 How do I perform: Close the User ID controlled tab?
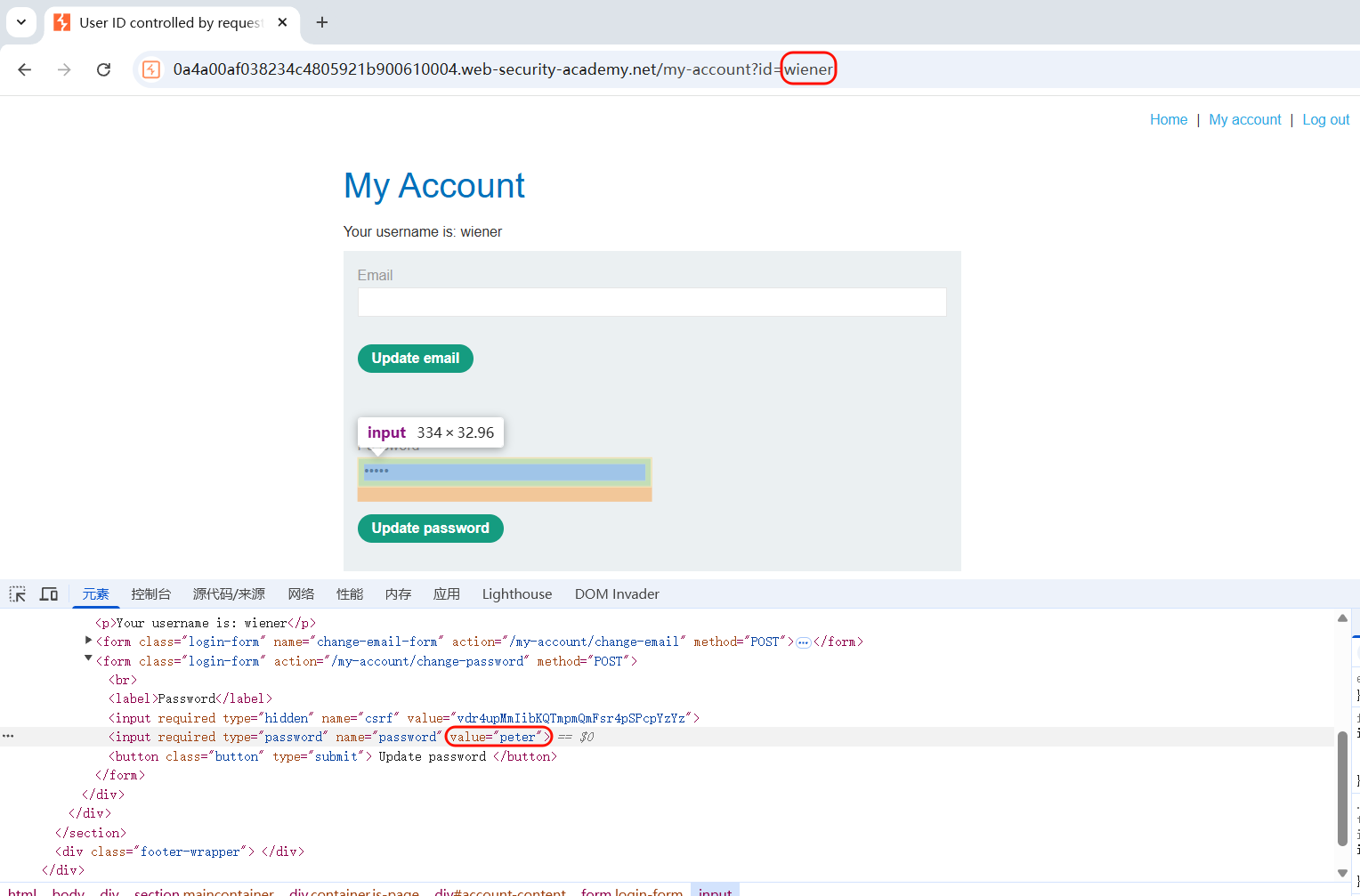coord(282,22)
